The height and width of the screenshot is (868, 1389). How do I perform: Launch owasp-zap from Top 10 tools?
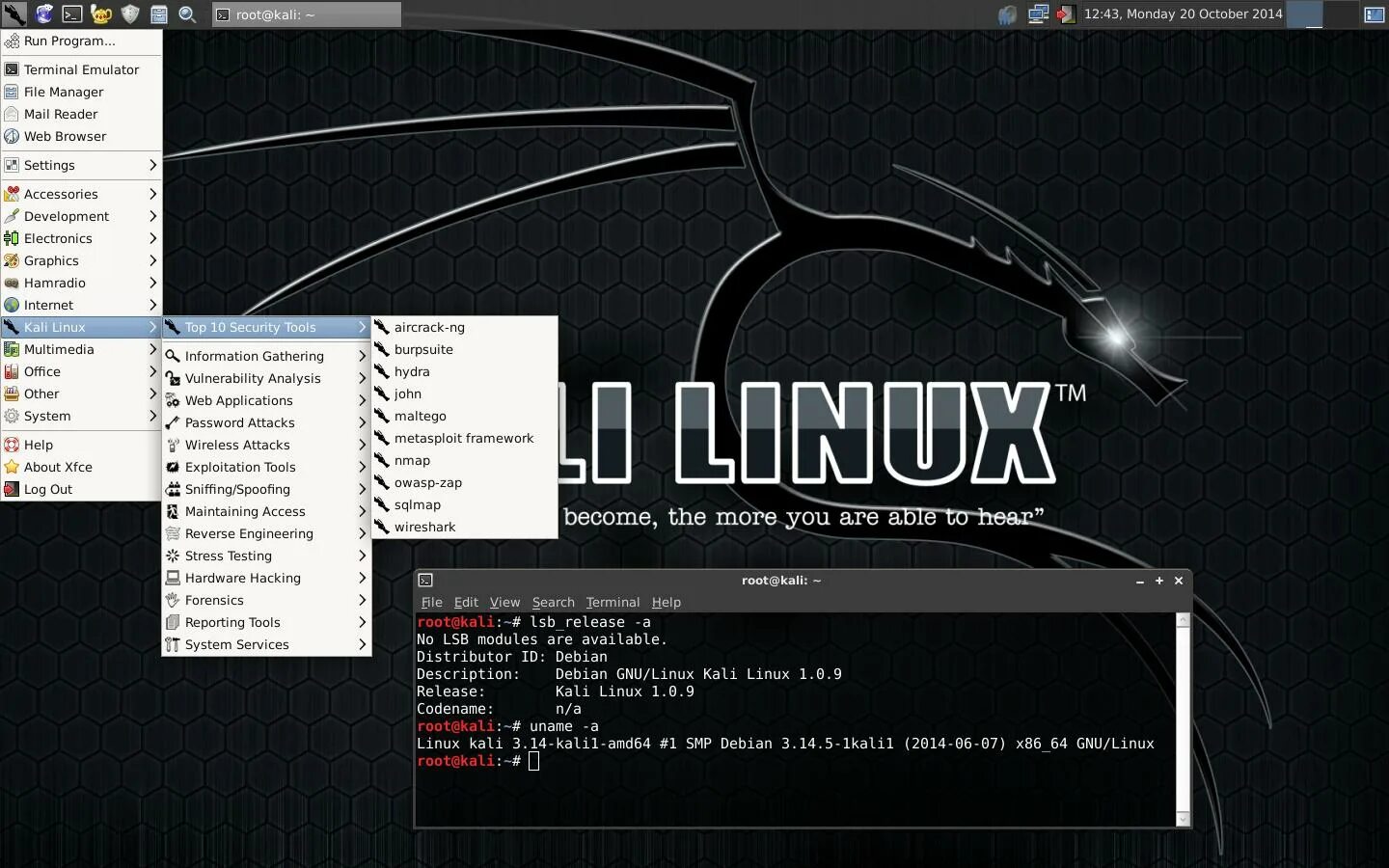pos(464,482)
